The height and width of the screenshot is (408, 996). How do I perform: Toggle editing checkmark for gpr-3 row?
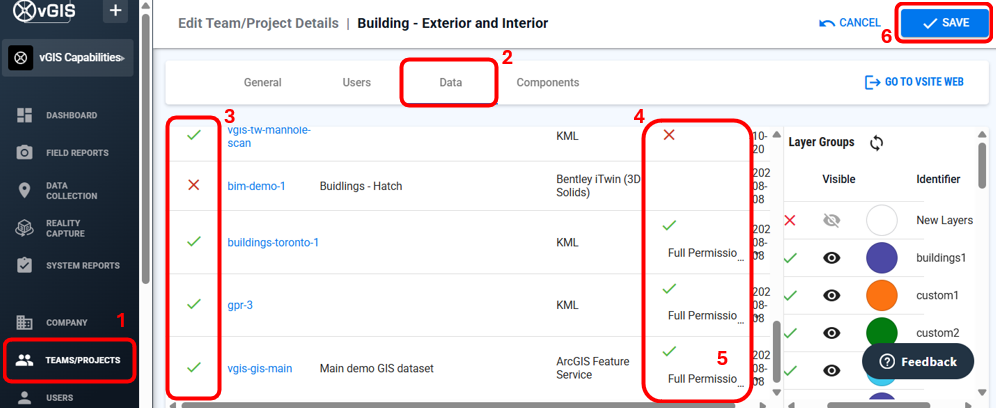(669, 289)
